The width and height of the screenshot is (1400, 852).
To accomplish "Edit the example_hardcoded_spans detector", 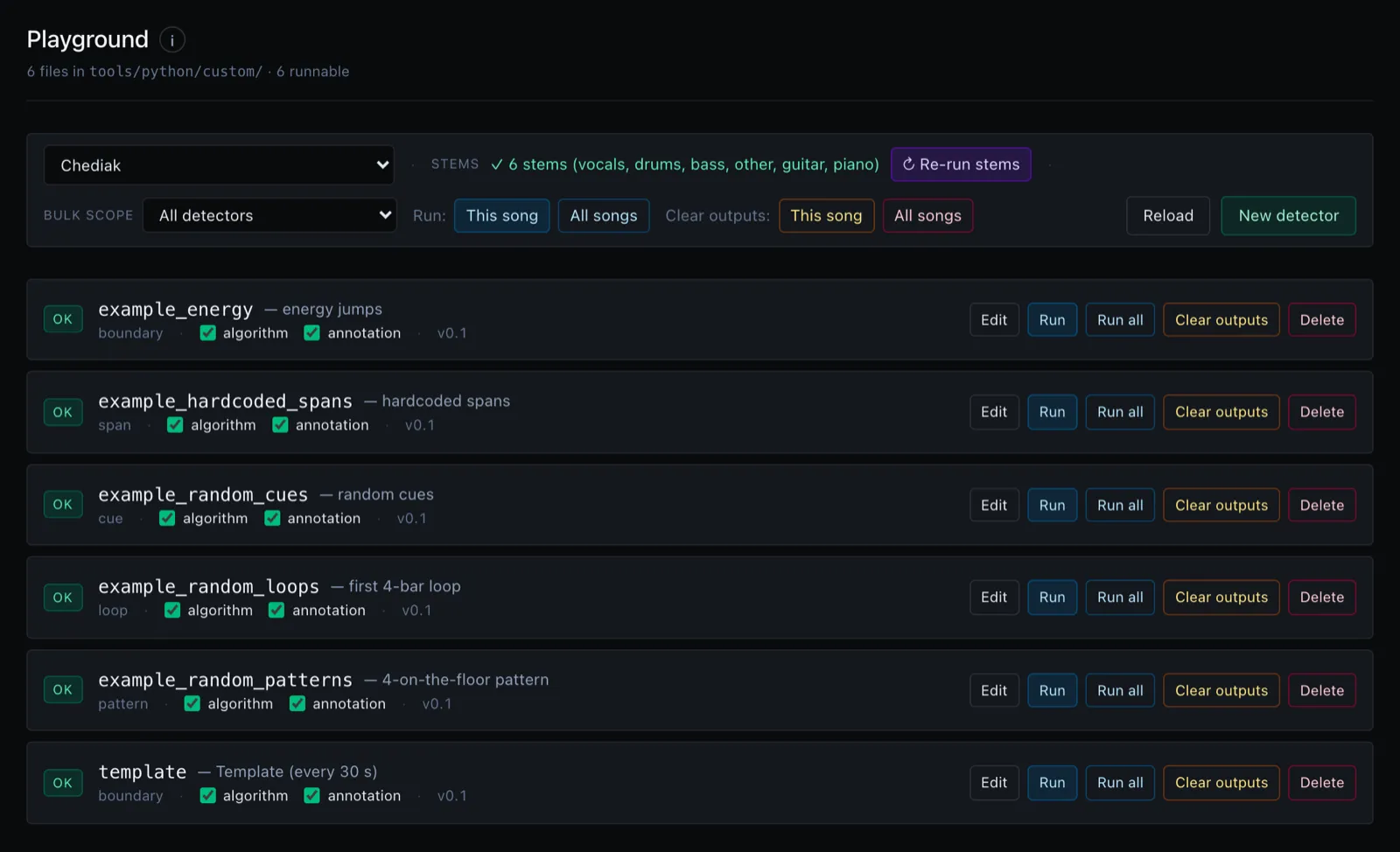I will tap(994, 412).
